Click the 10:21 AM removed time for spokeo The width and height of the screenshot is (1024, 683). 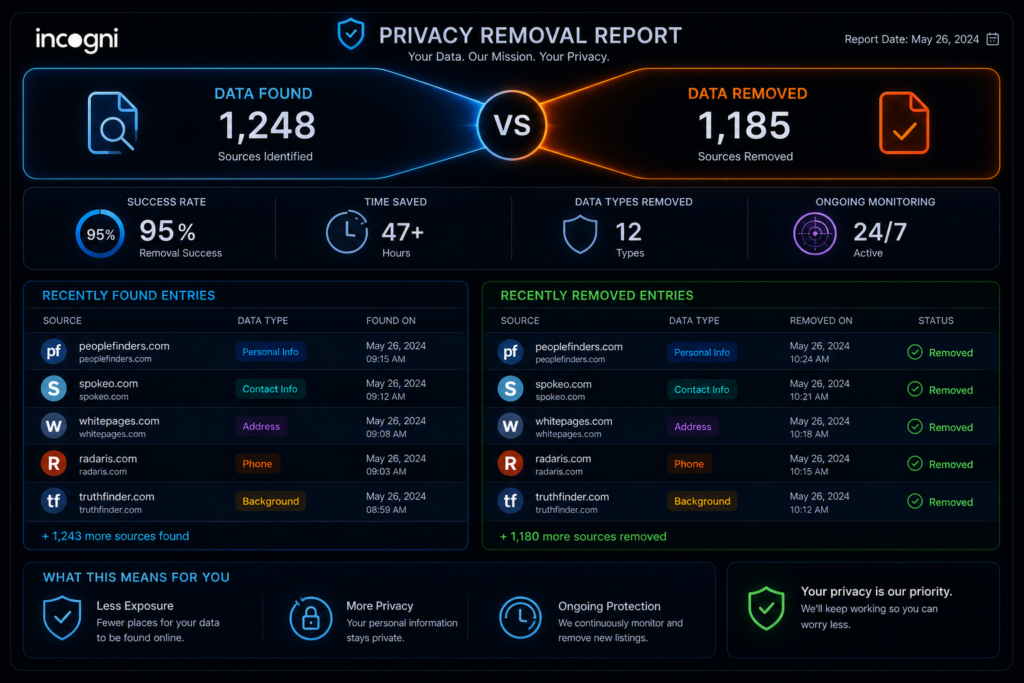pos(808,396)
